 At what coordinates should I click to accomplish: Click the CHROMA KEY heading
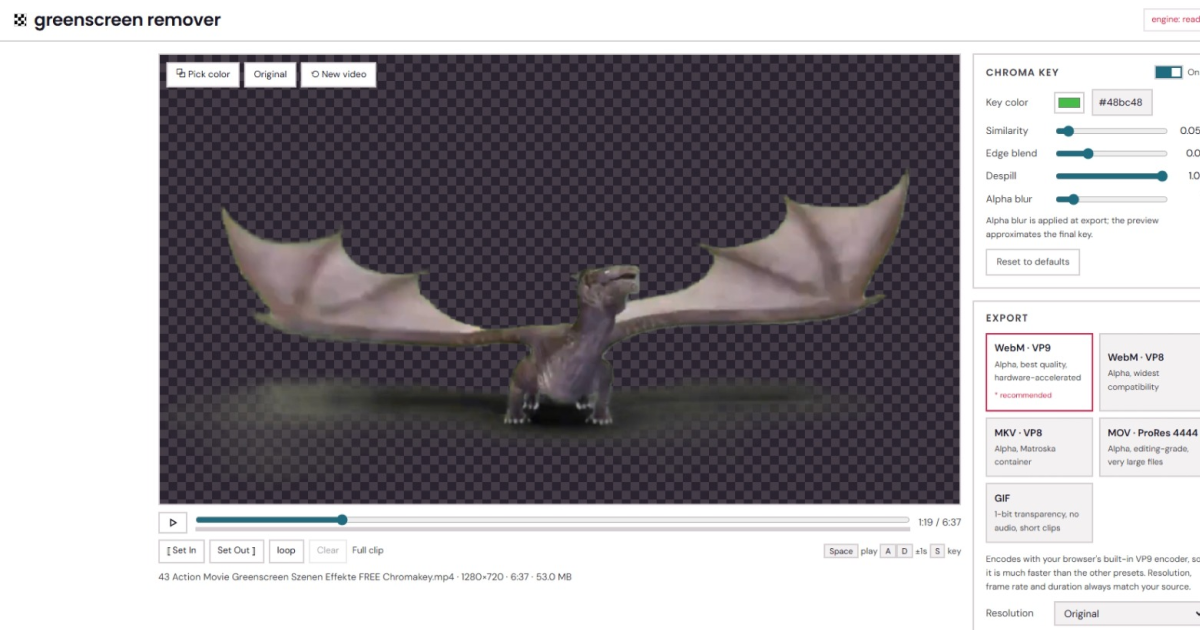coord(1022,72)
